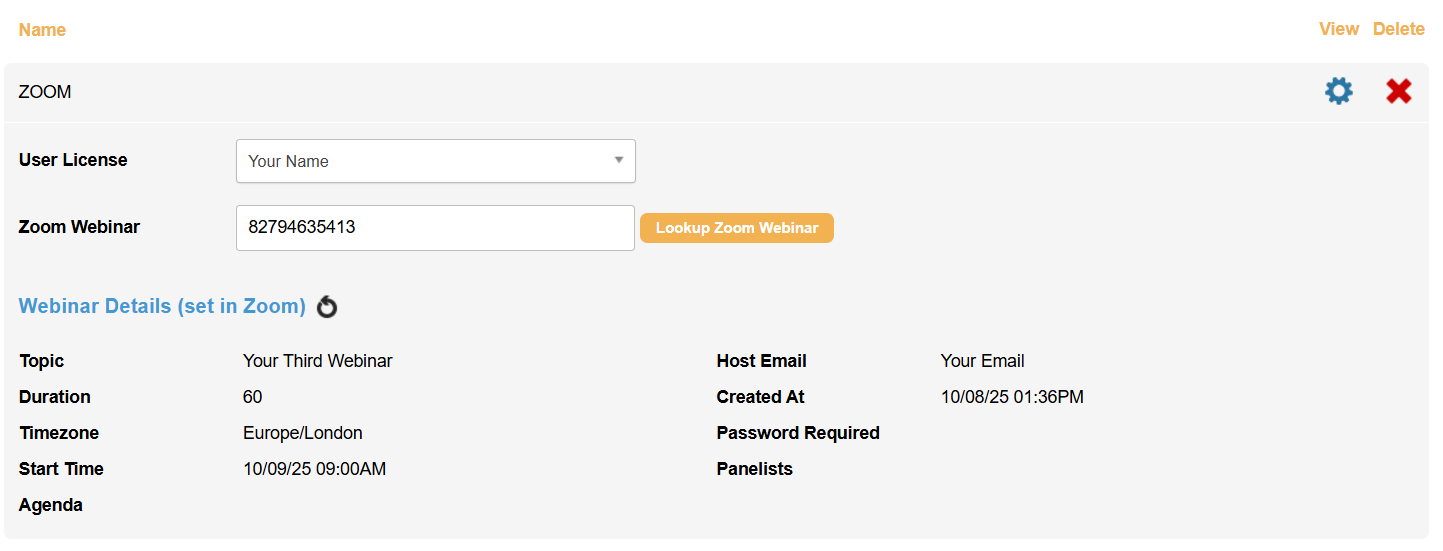Click the topic value Your Third Webinar
The height and width of the screenshot is (551, 1443).
pos(318,361)
